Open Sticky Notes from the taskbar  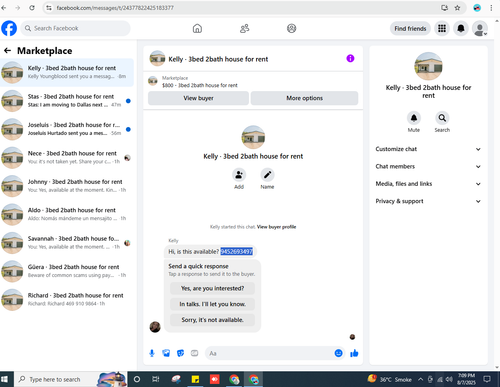click(x=195, y=379)
